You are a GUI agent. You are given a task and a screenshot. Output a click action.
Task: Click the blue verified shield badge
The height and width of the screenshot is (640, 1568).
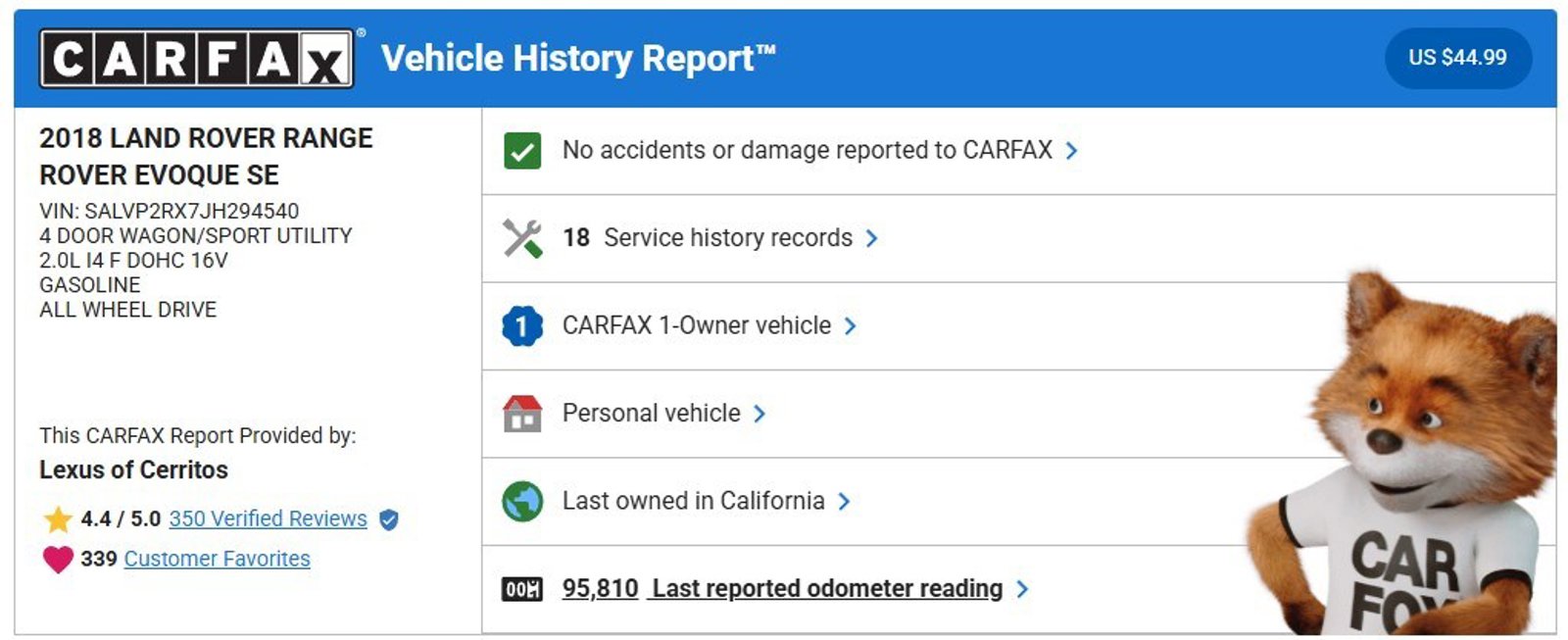389,519
